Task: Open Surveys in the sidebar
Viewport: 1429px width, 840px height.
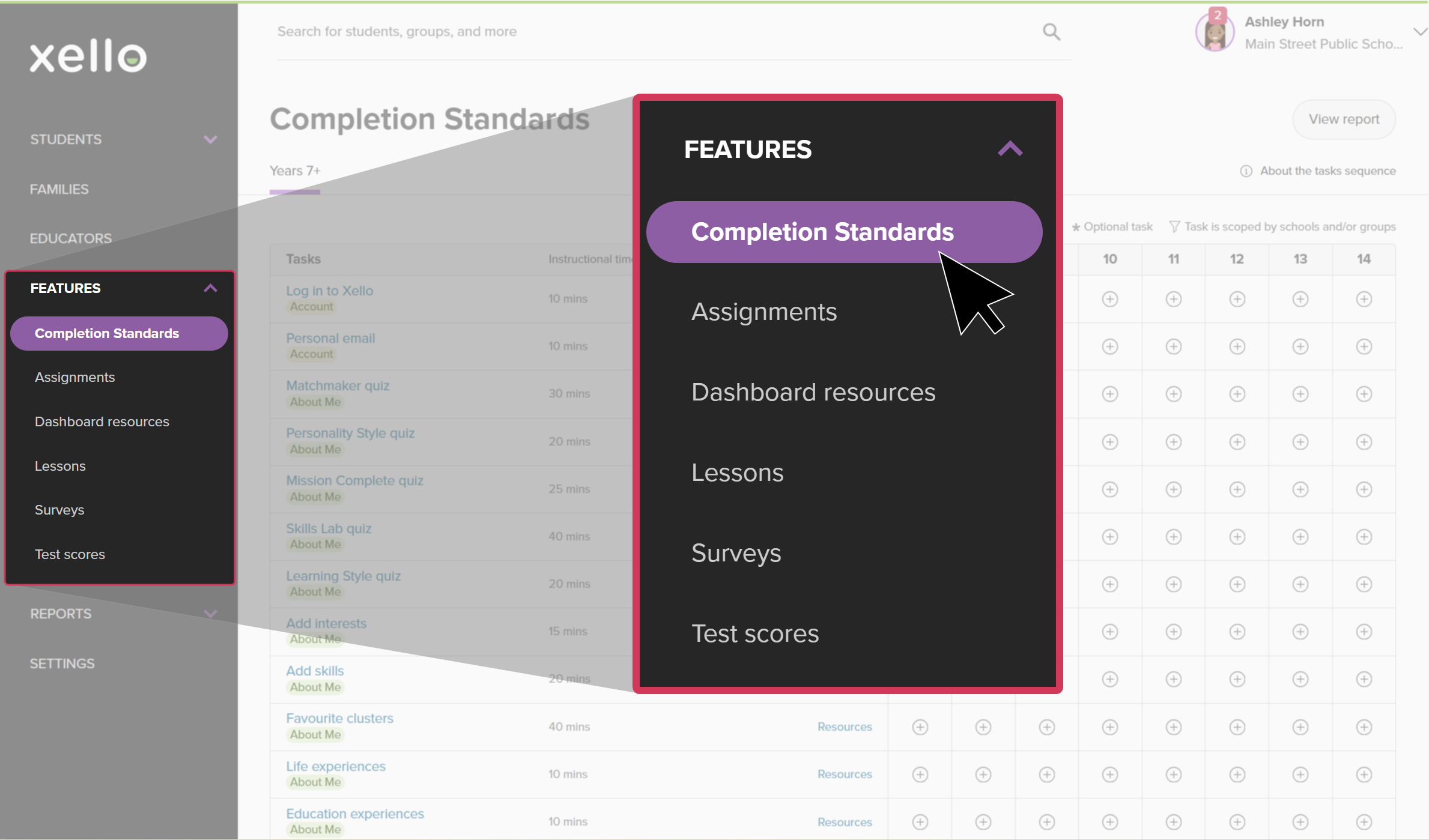Action: pos(59,510)
